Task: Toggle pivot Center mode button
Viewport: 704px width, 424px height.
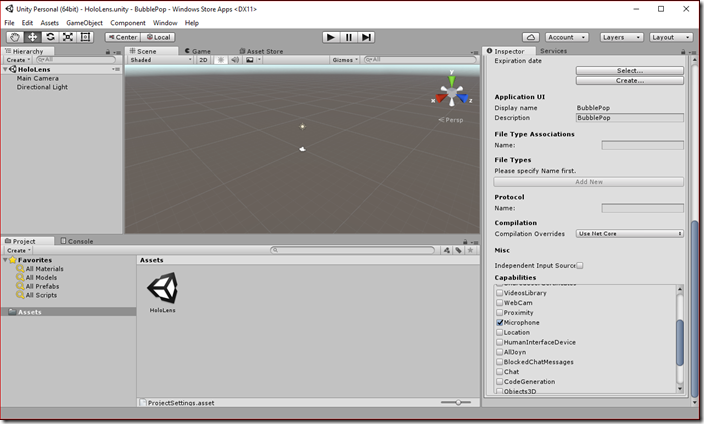Action: coord(123,37)
